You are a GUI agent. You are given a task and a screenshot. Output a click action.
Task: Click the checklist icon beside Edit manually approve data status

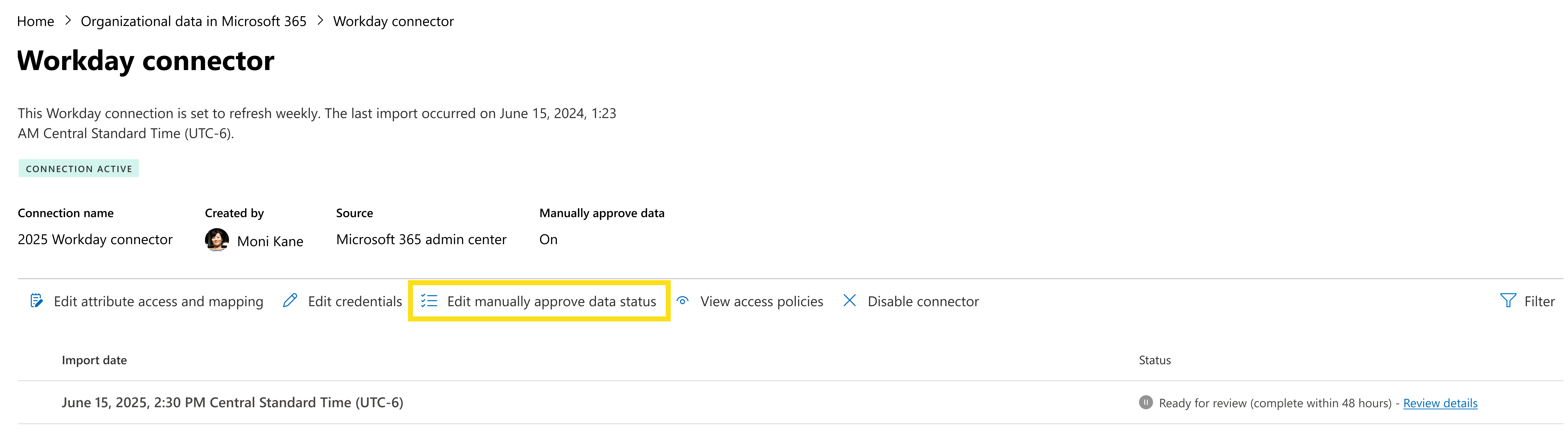(429, 300)
